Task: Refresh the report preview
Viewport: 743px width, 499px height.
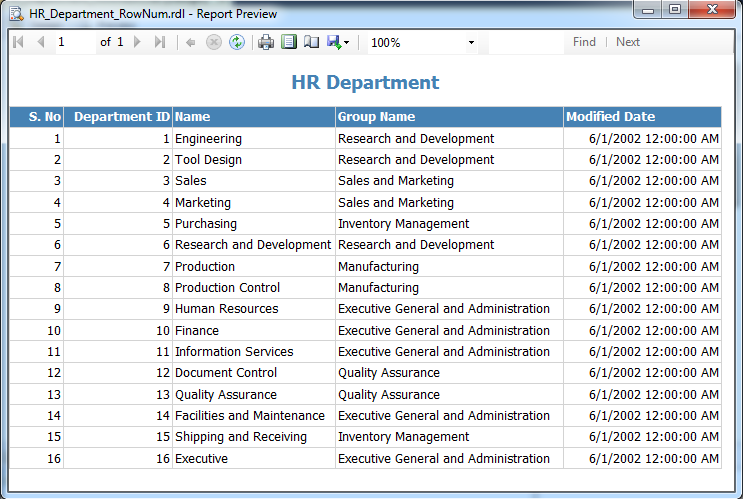Action: (x=237, y=42)
